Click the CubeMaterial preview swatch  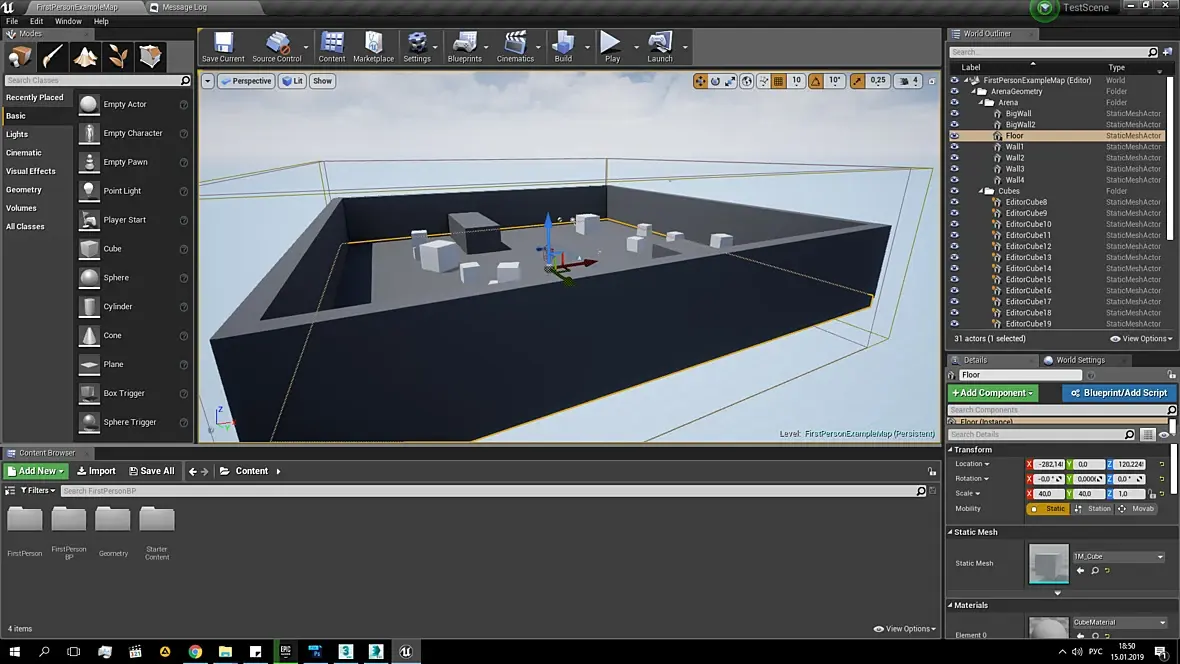(x=1048, y=630)
